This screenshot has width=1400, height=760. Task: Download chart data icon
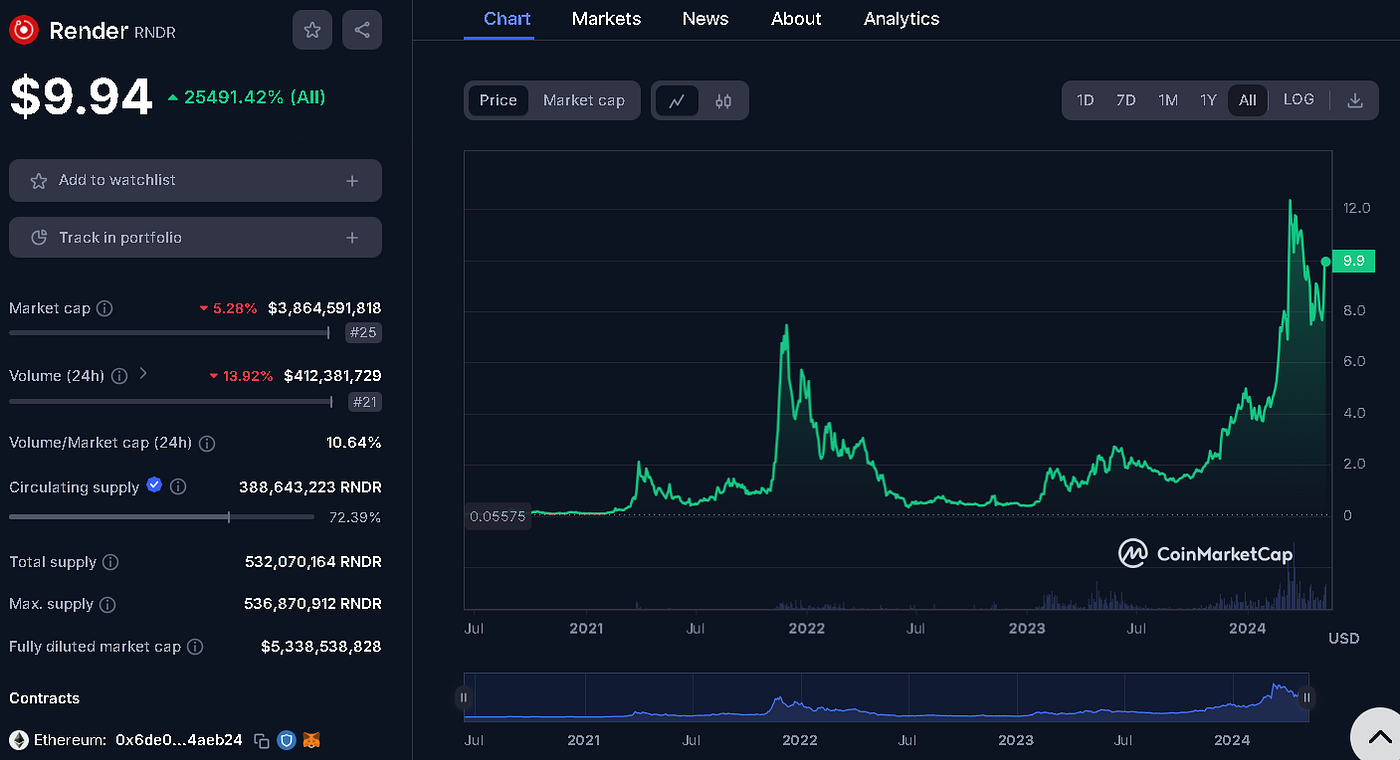click(x=1355, y=100)
